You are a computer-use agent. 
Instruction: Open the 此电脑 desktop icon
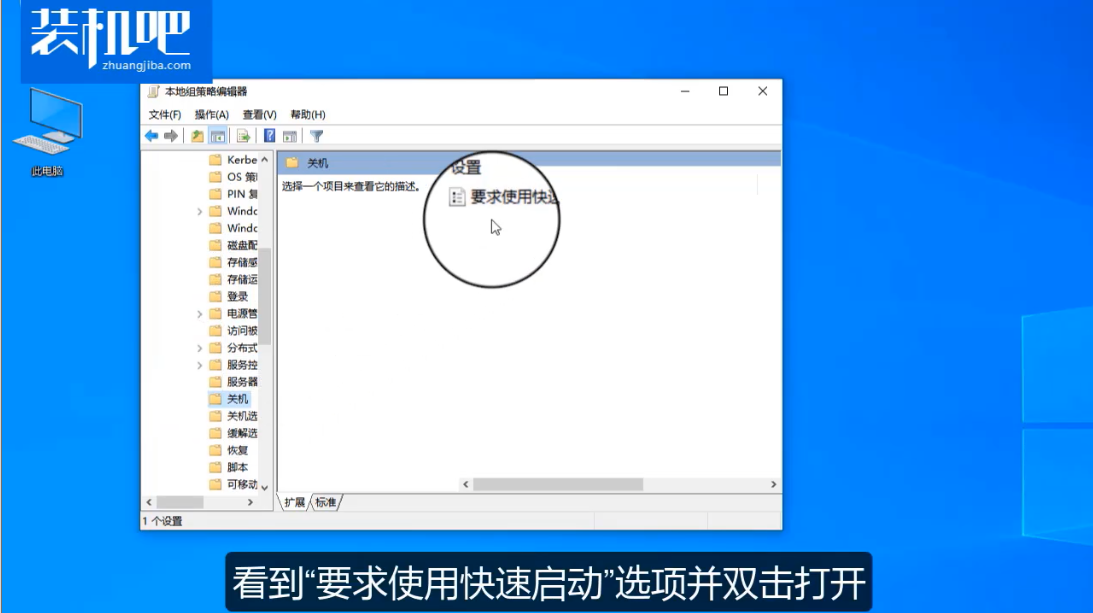point(47,132)
